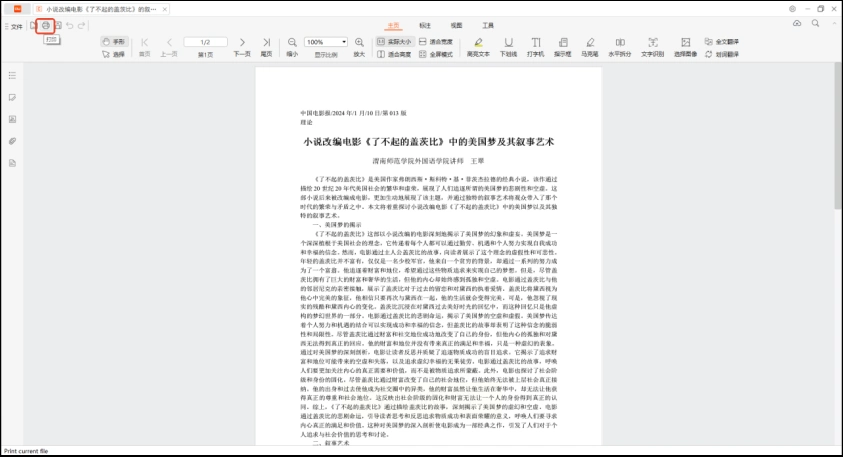Image resolution: width=843 pixels, height=457 pixels.
Task: Choose the Underline (下划线) annotation tool
Action: click(508, 47)
